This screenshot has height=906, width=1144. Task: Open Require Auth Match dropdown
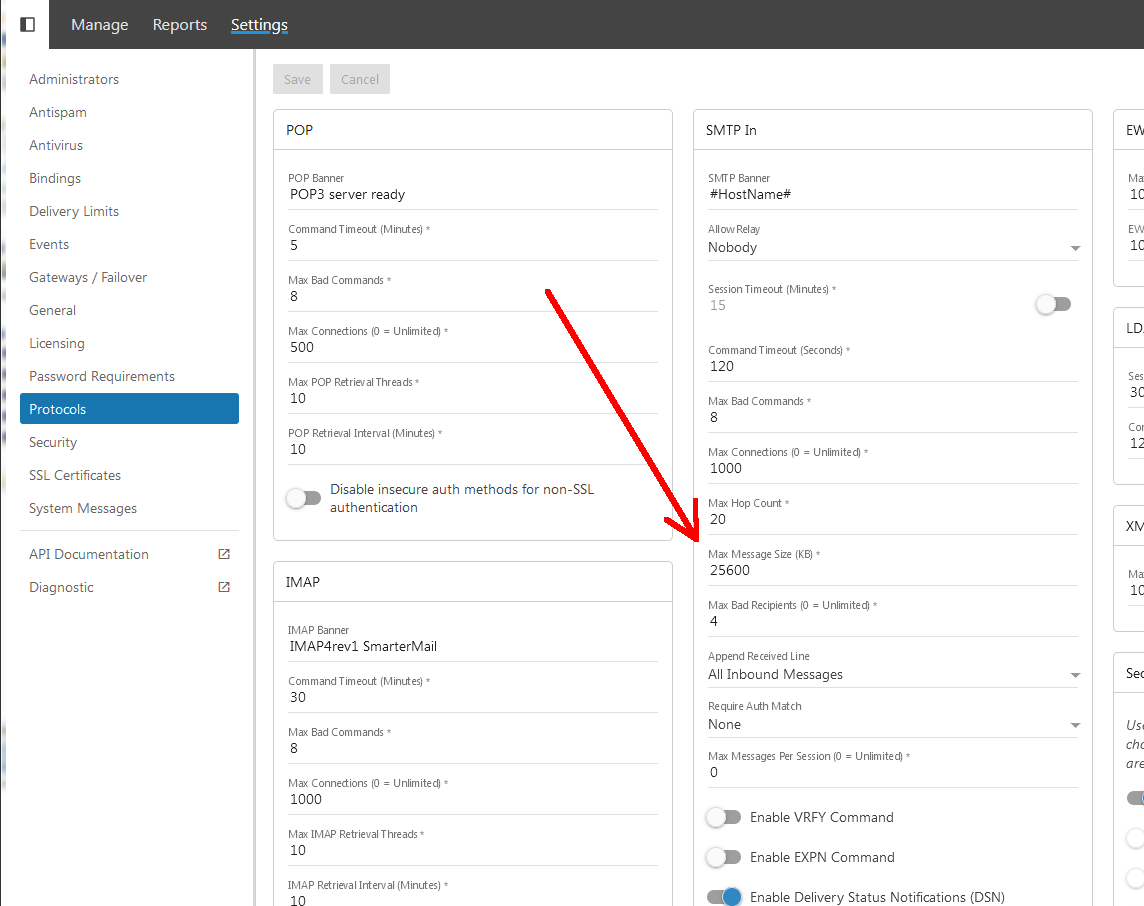[x=892, y=724]
